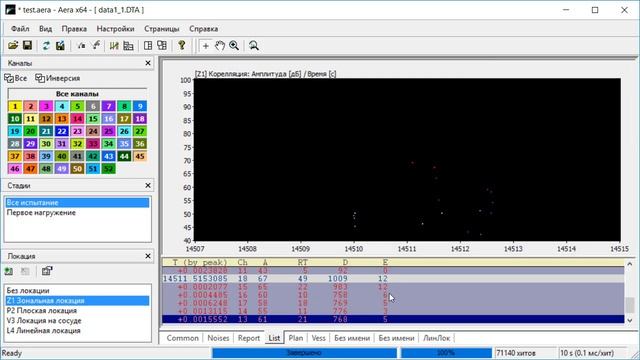
Task: Toggle channel 18 purple swatch
Action: 140,119
